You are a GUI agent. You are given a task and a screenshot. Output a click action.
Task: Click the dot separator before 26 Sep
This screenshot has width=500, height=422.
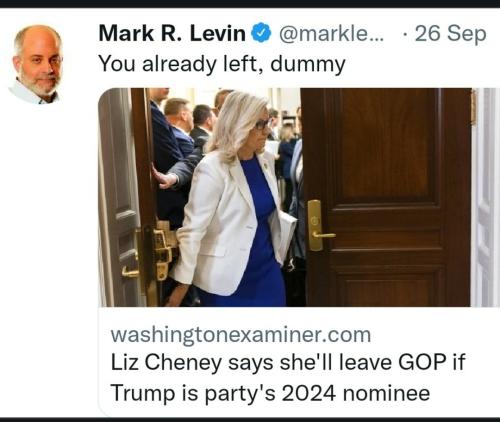tap(405, 34)
